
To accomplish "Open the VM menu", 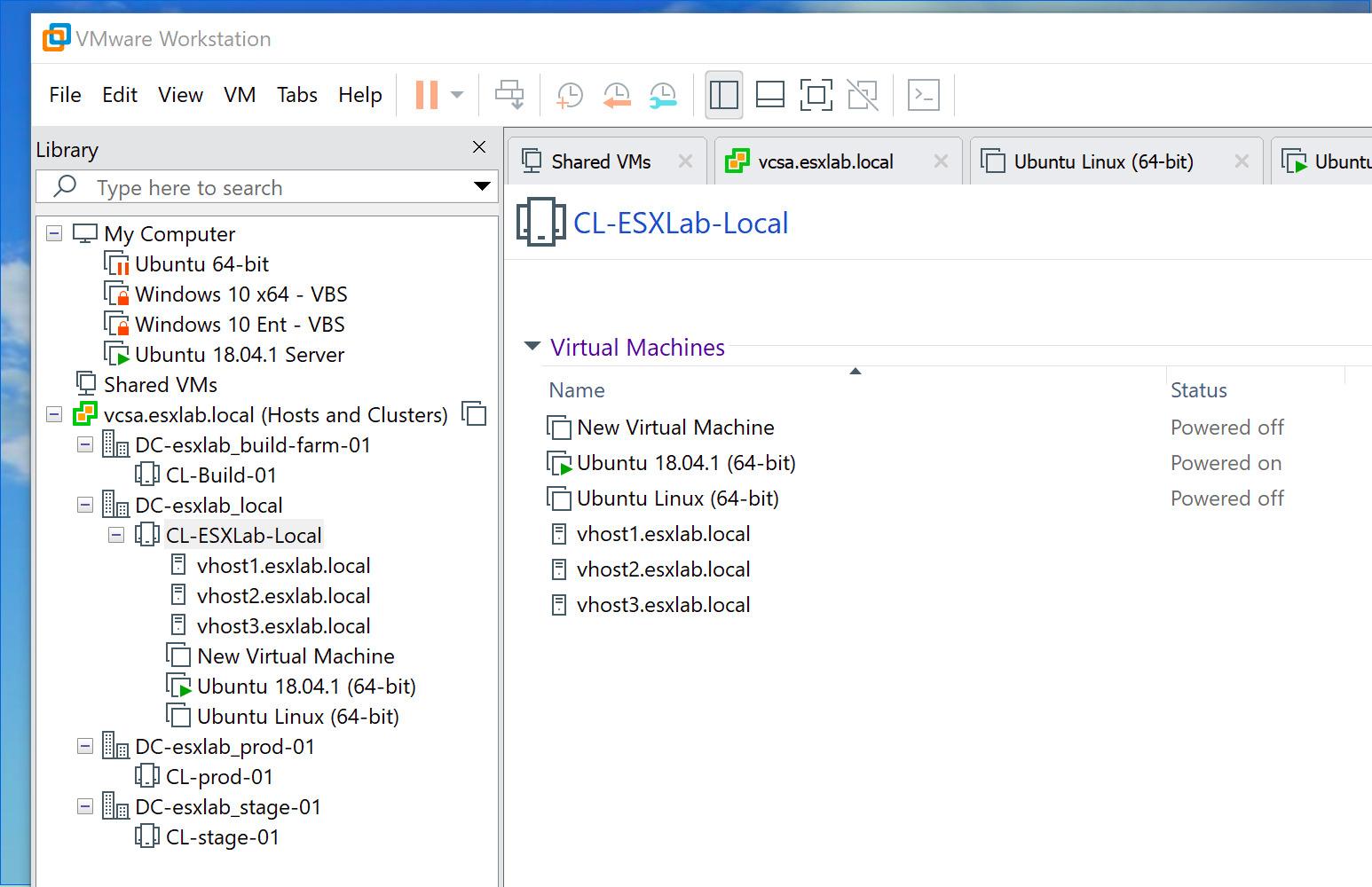I will [240, 95].
